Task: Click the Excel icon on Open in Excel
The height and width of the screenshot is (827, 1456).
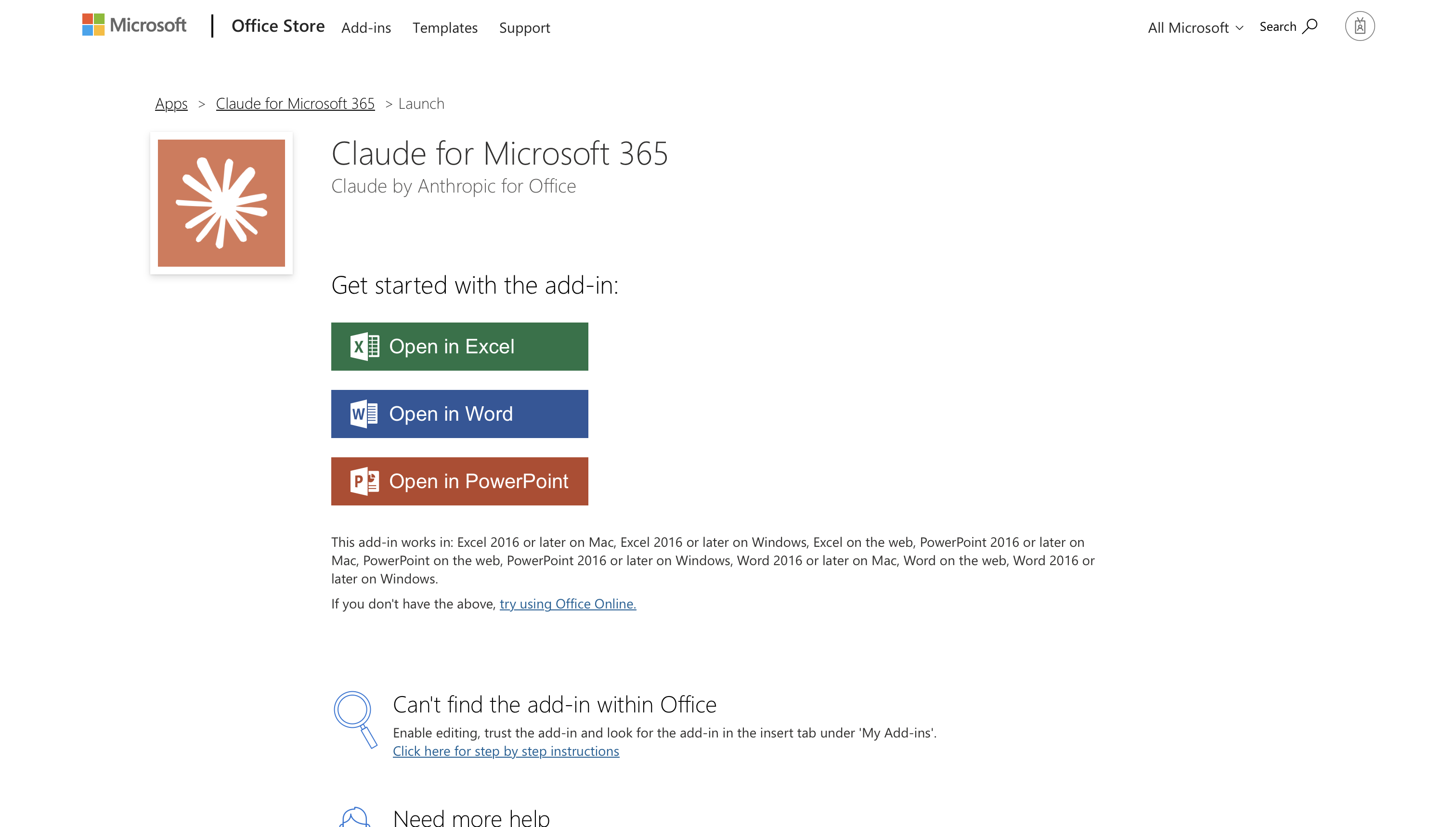Action: tap(364, 347)
